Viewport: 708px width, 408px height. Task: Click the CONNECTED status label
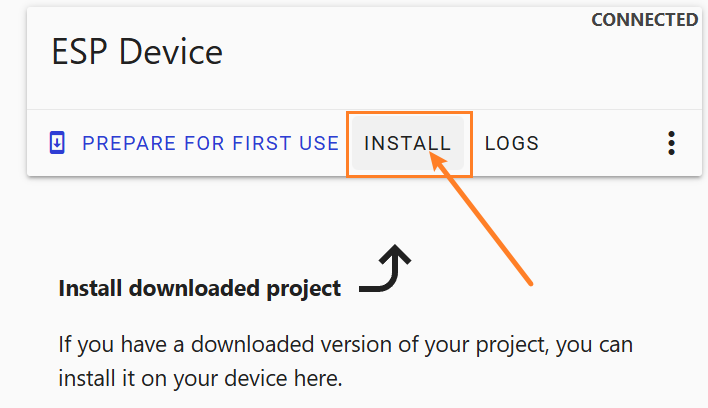644,20
